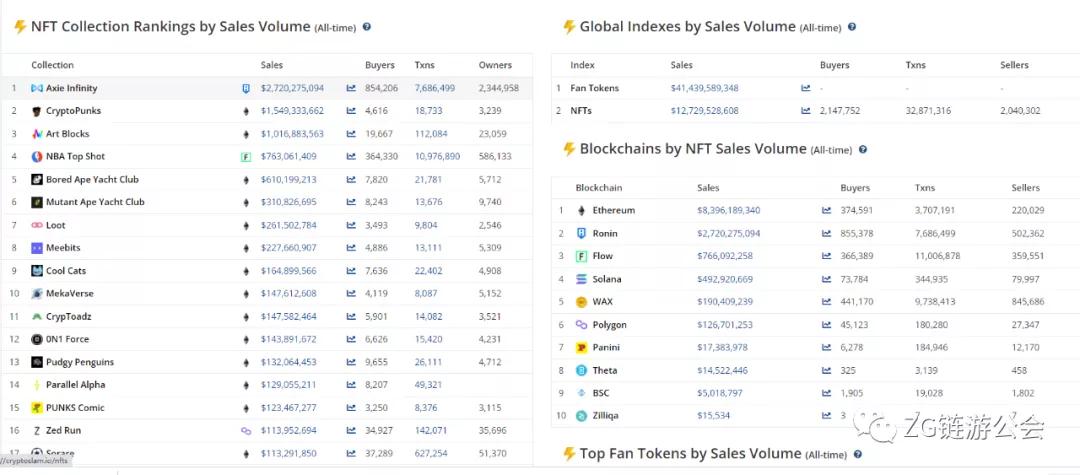Click the NFTs global index sales value
Screen dimensions: 1080x475
pos(704,111)
